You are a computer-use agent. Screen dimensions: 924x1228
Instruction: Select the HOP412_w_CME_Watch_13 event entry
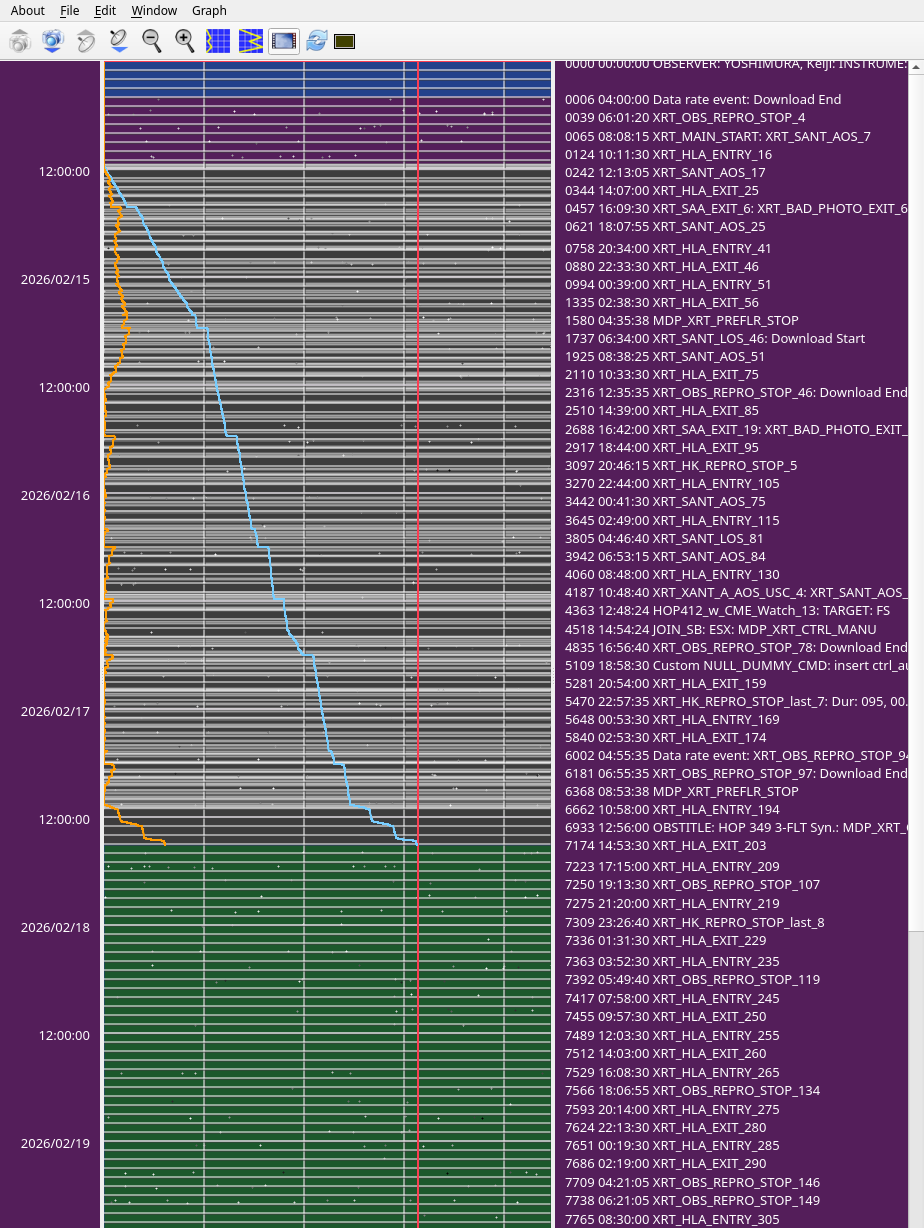tap(729, 610)
